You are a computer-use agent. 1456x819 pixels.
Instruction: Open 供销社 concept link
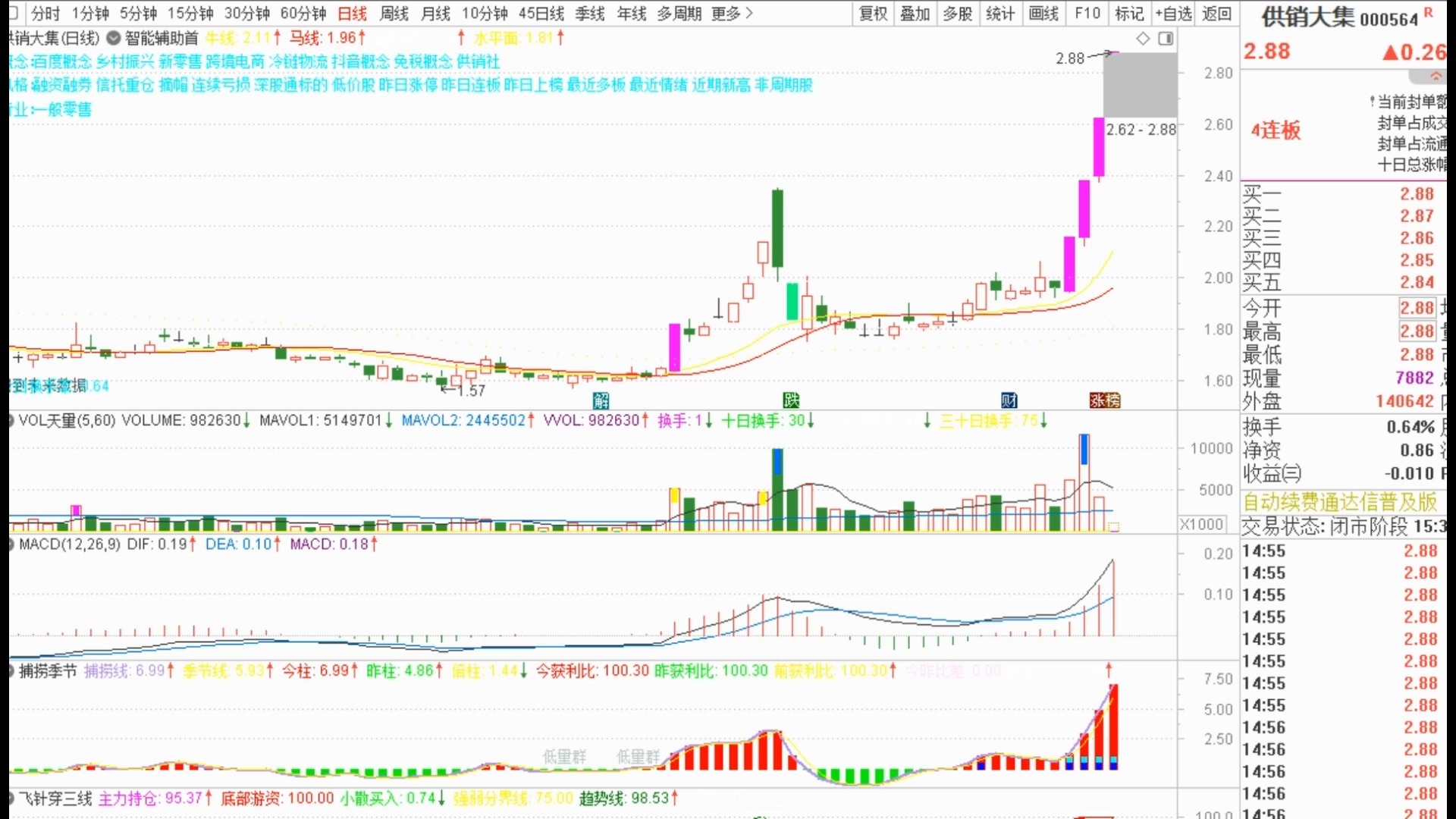(478, 61)
